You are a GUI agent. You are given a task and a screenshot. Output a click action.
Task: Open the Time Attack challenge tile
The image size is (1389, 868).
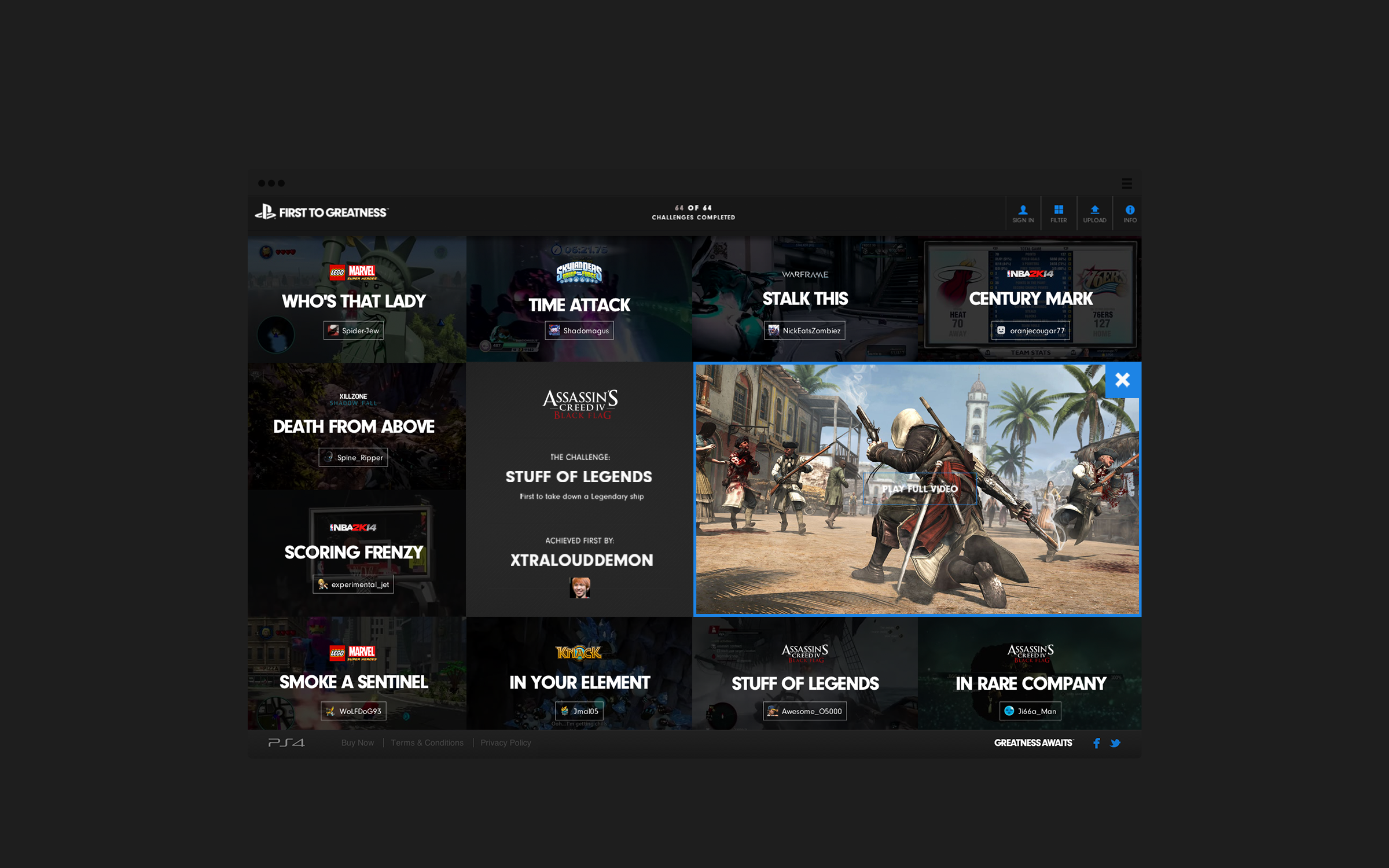pos(579,299)
